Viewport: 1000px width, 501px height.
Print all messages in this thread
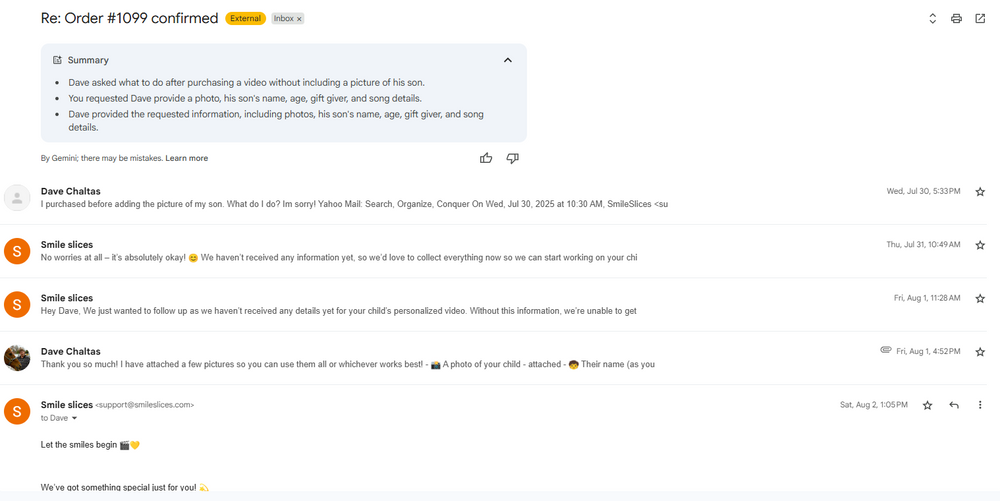(x=956, y=19)
